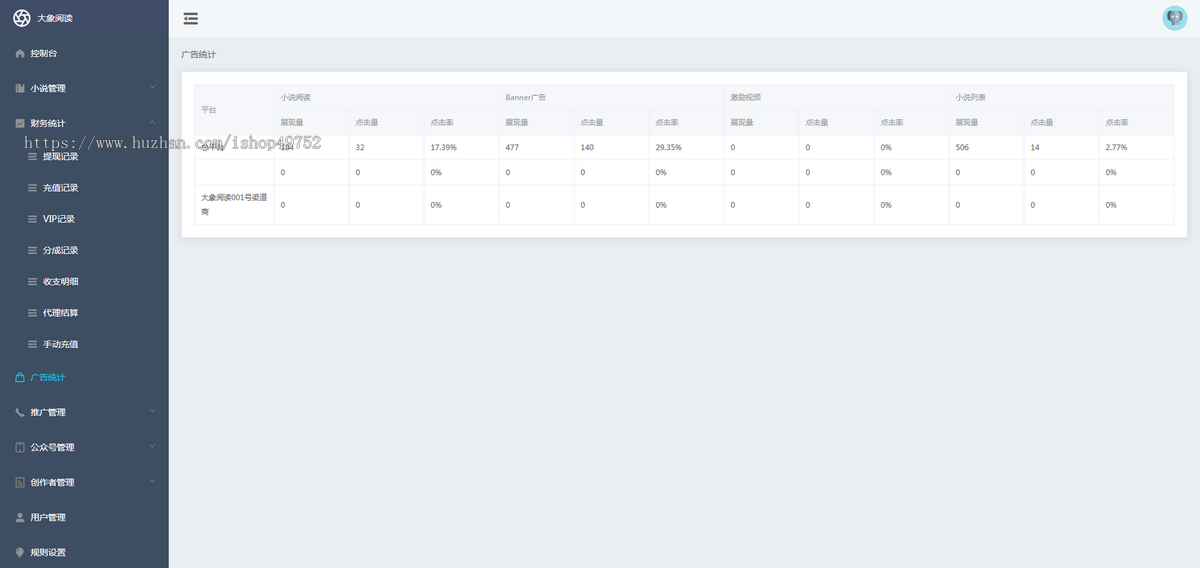Click the 广告统计 page title above table
This screenshot has width=1200, height=568.
[x=198, y=54]
